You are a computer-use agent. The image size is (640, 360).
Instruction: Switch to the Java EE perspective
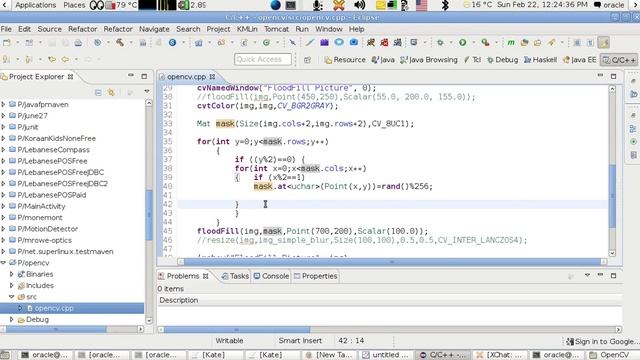click(579, 60)
